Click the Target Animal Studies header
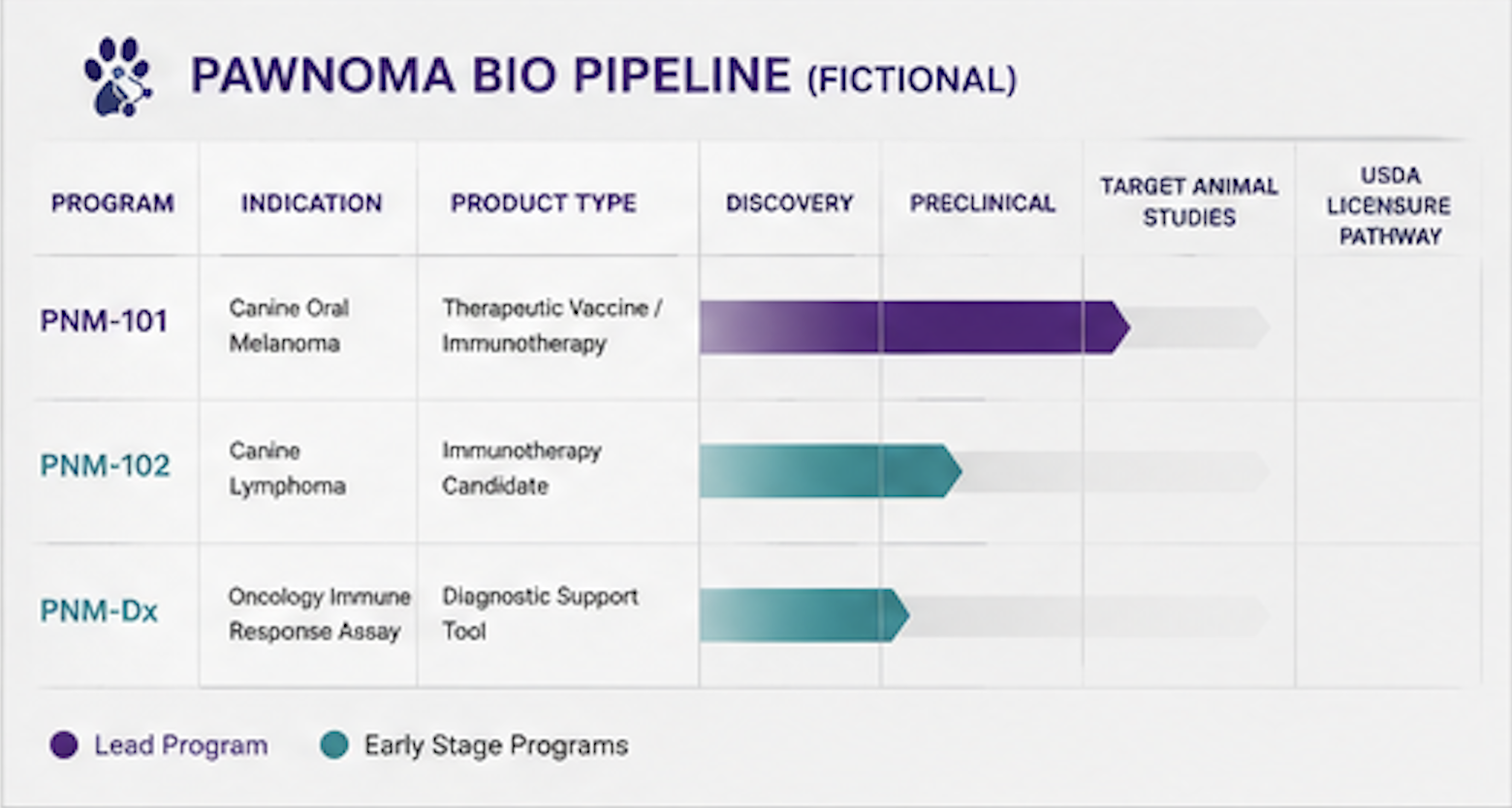Viewport: 1512px width, 808px height. pos(1189,202)
